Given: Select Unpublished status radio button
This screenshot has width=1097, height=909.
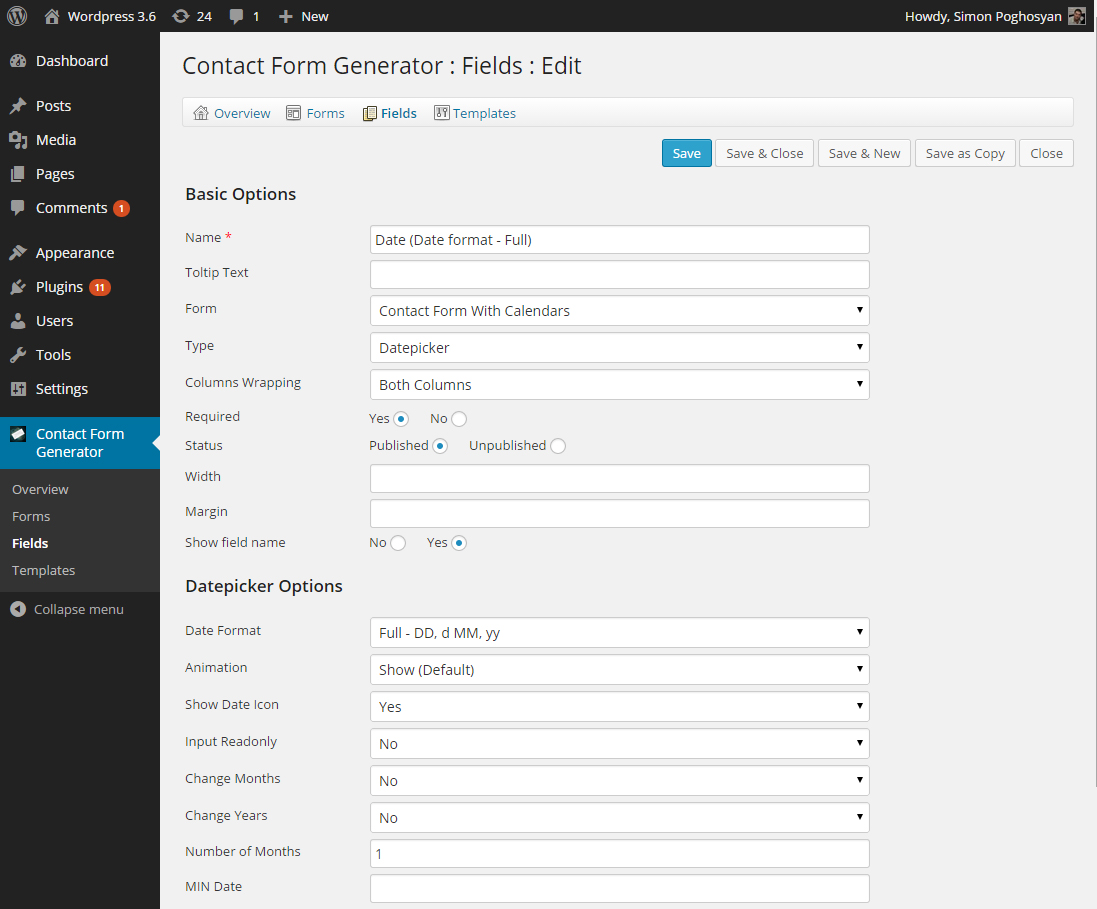Looking at the screenshot, I should (558, 446).
